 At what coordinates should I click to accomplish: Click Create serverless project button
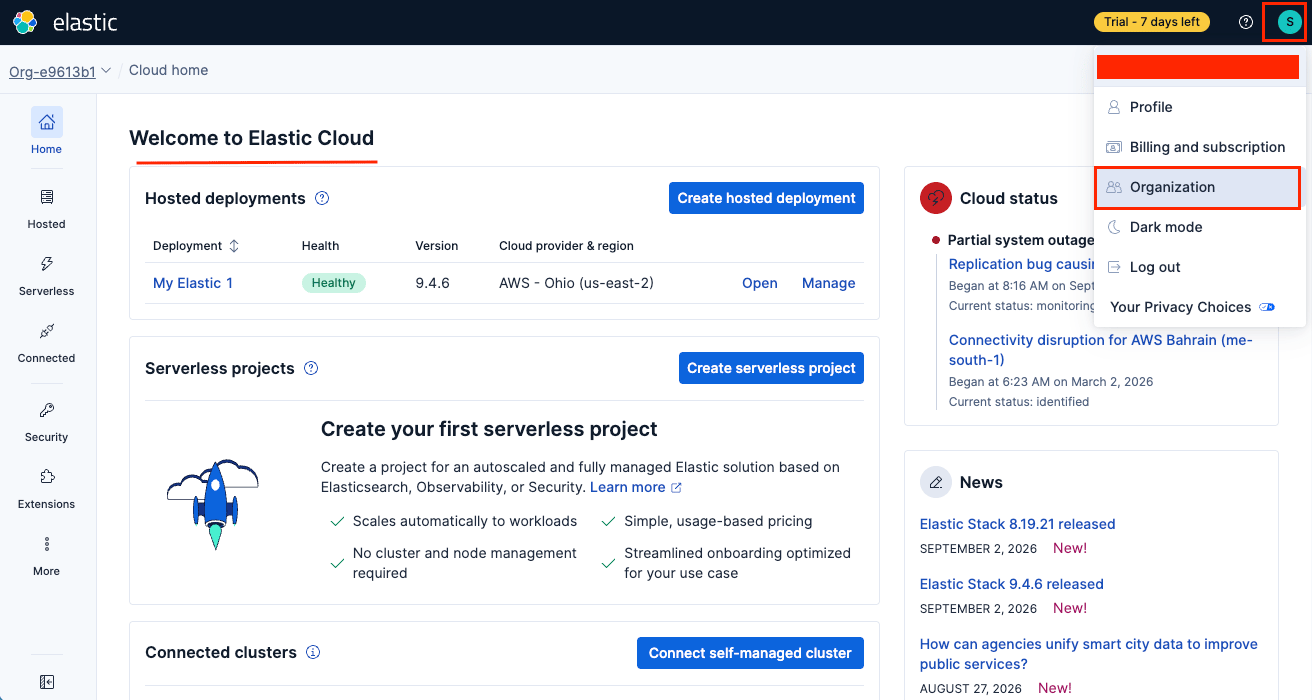771,368
